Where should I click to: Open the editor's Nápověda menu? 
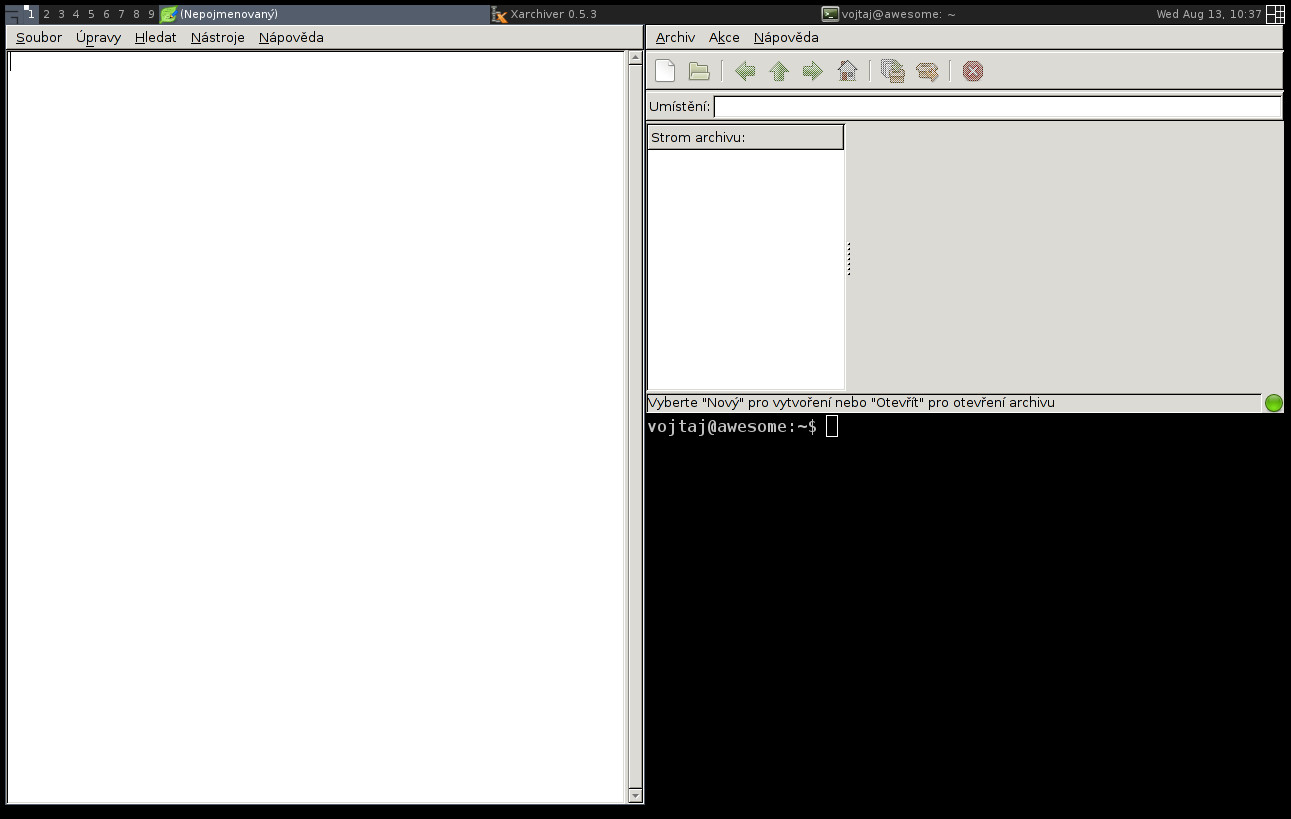pyautogui.click(x=291, y=38)
